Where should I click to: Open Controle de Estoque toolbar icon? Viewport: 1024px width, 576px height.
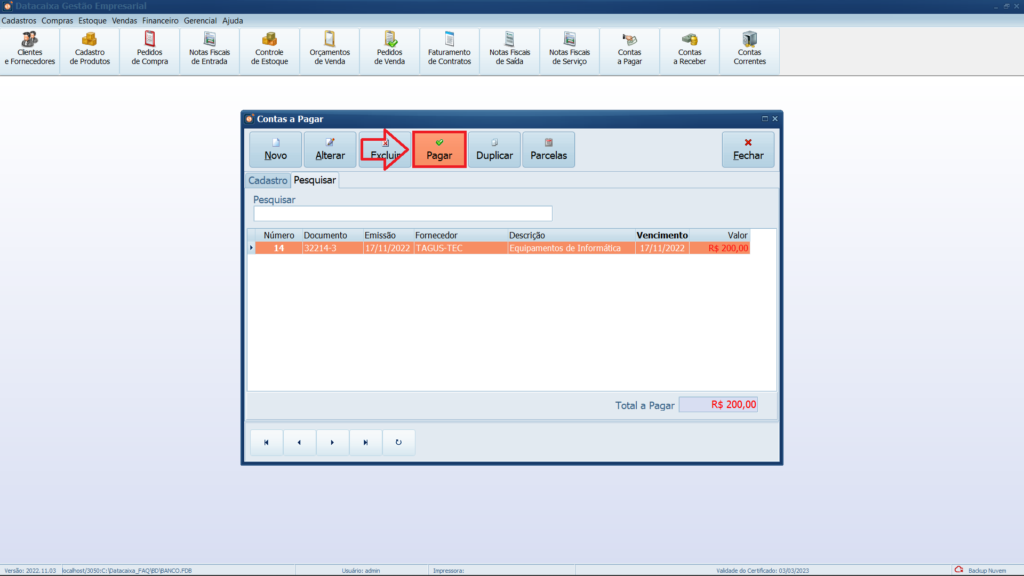click(x=270, y=49)
